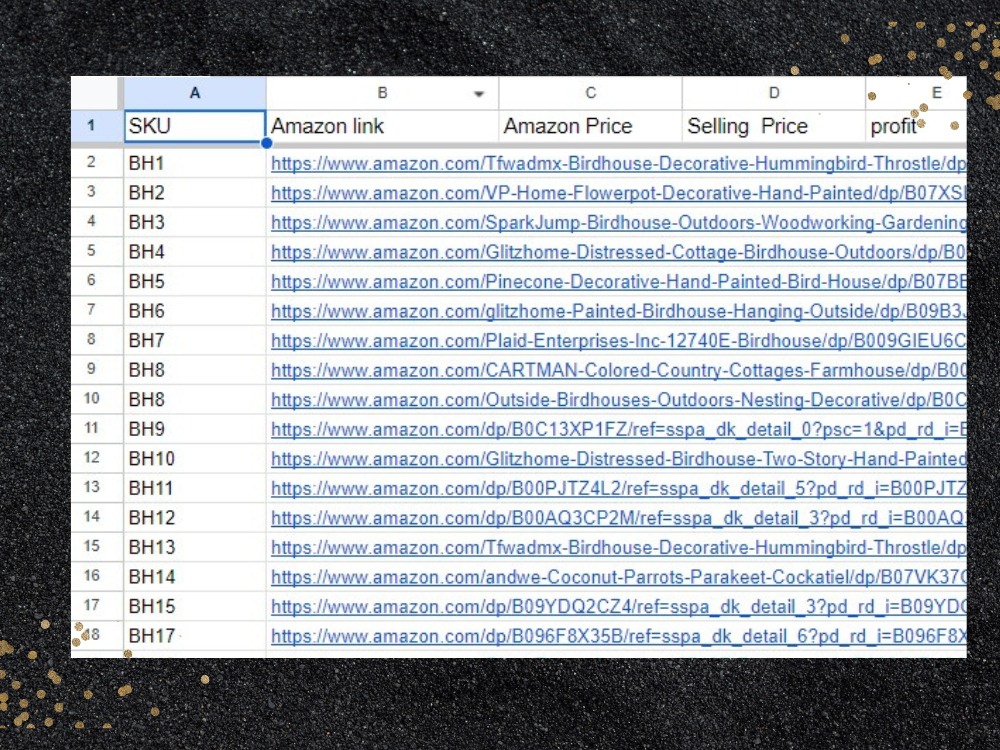Select cell BH15

(195, 607)
